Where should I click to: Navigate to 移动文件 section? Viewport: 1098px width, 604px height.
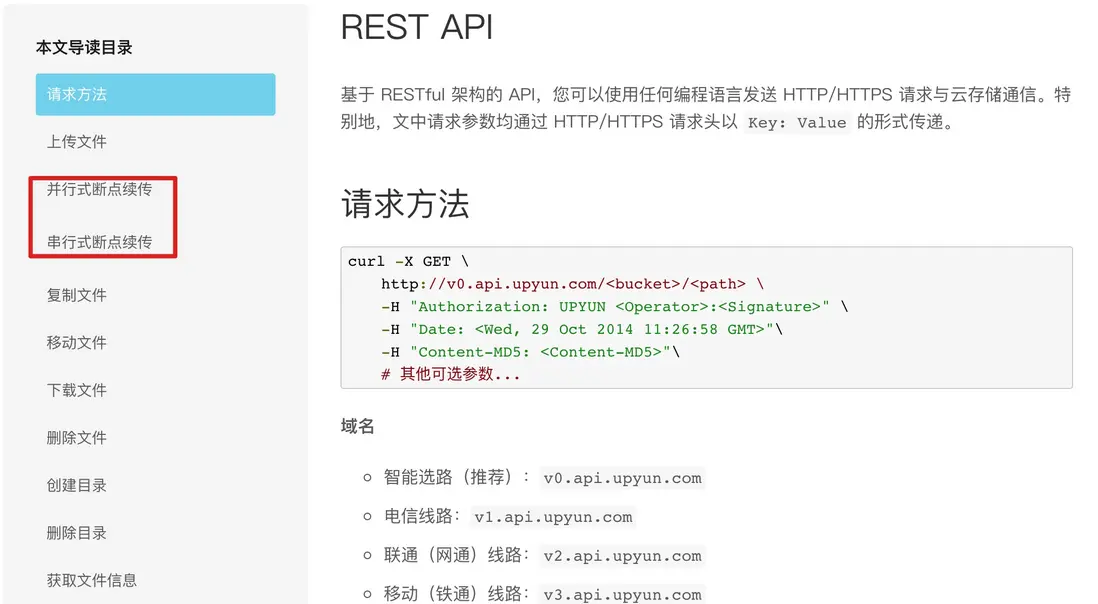point(77,343)
